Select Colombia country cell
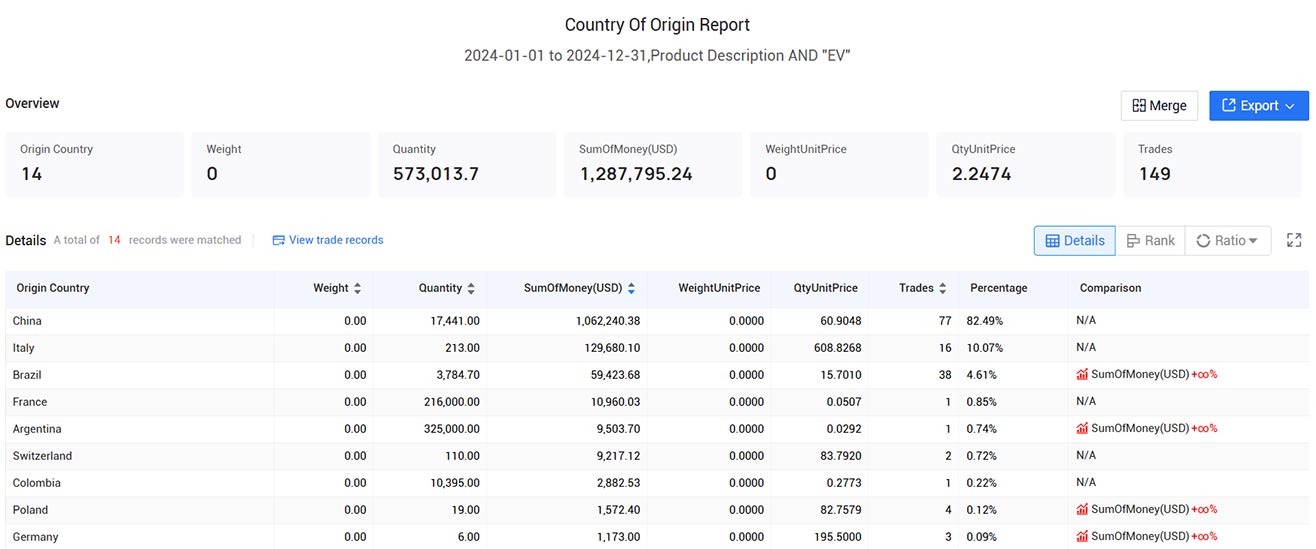The image size is (1316, 549). pyautogui.click(x=37, y=483)
